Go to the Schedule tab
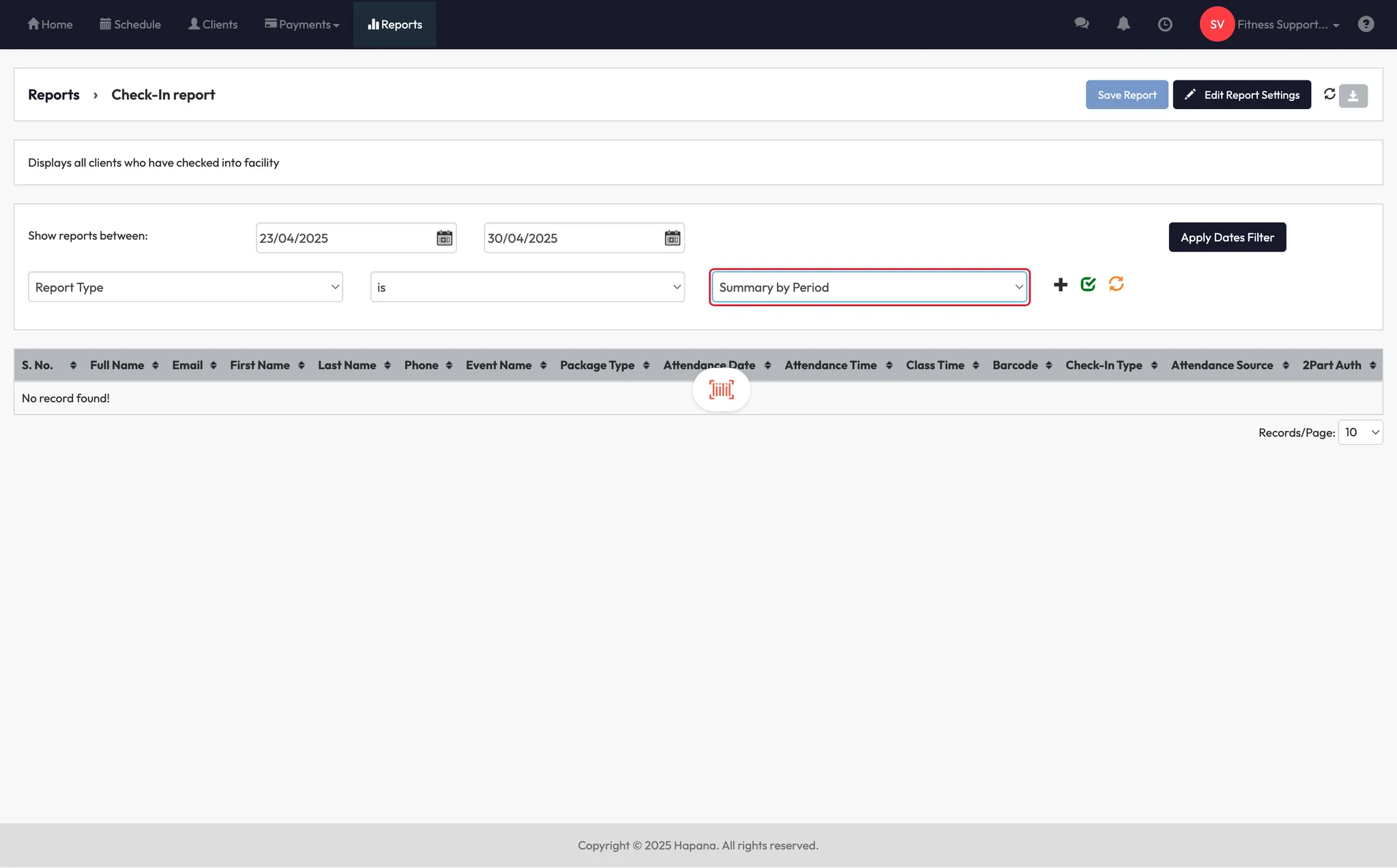 point(130,25)
